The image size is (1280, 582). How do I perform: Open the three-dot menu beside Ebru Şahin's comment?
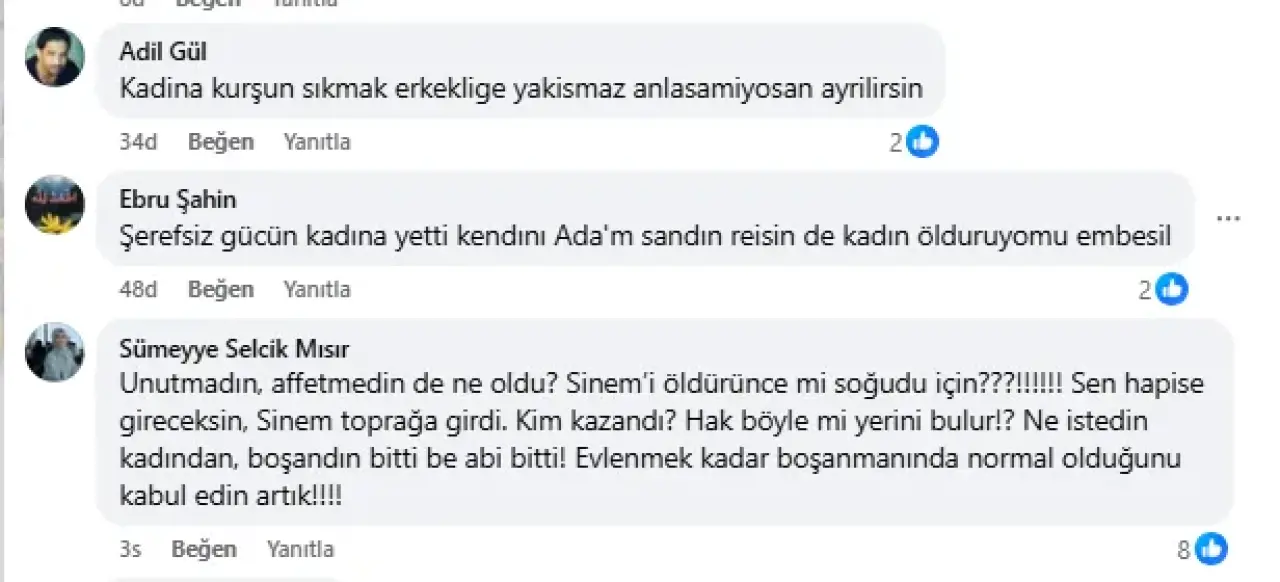pos(1229,218)
